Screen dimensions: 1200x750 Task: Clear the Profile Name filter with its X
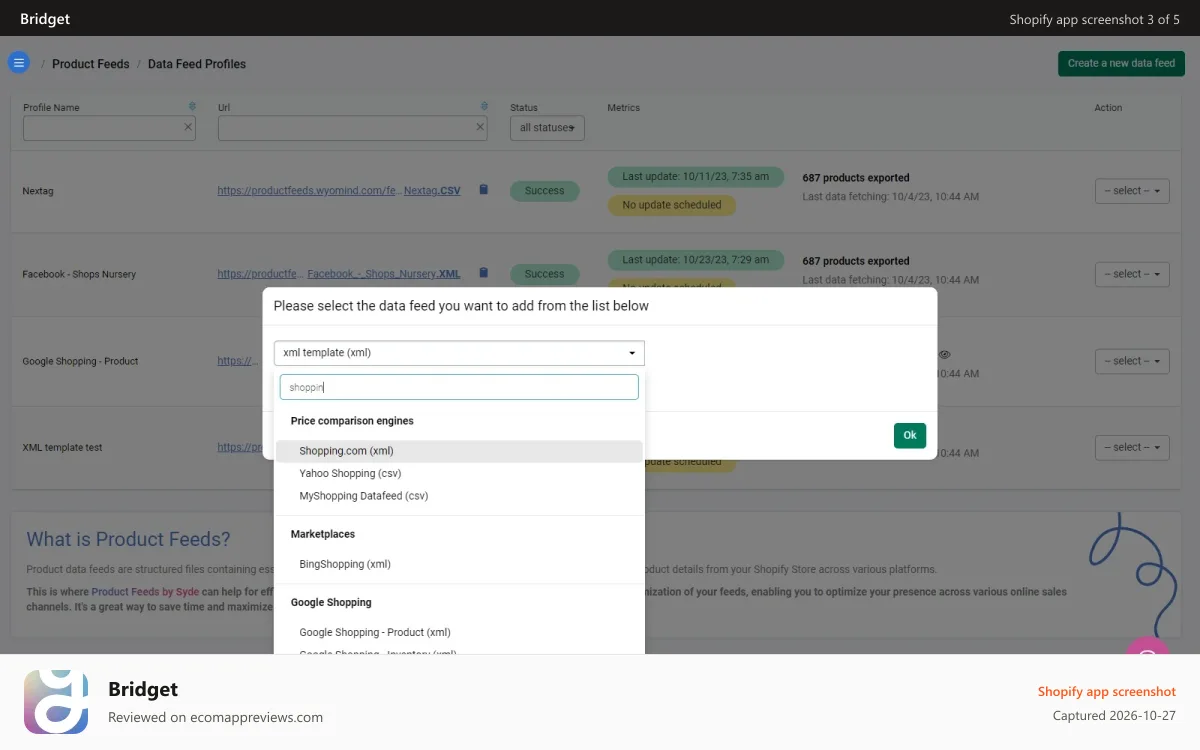click(188, 127)
